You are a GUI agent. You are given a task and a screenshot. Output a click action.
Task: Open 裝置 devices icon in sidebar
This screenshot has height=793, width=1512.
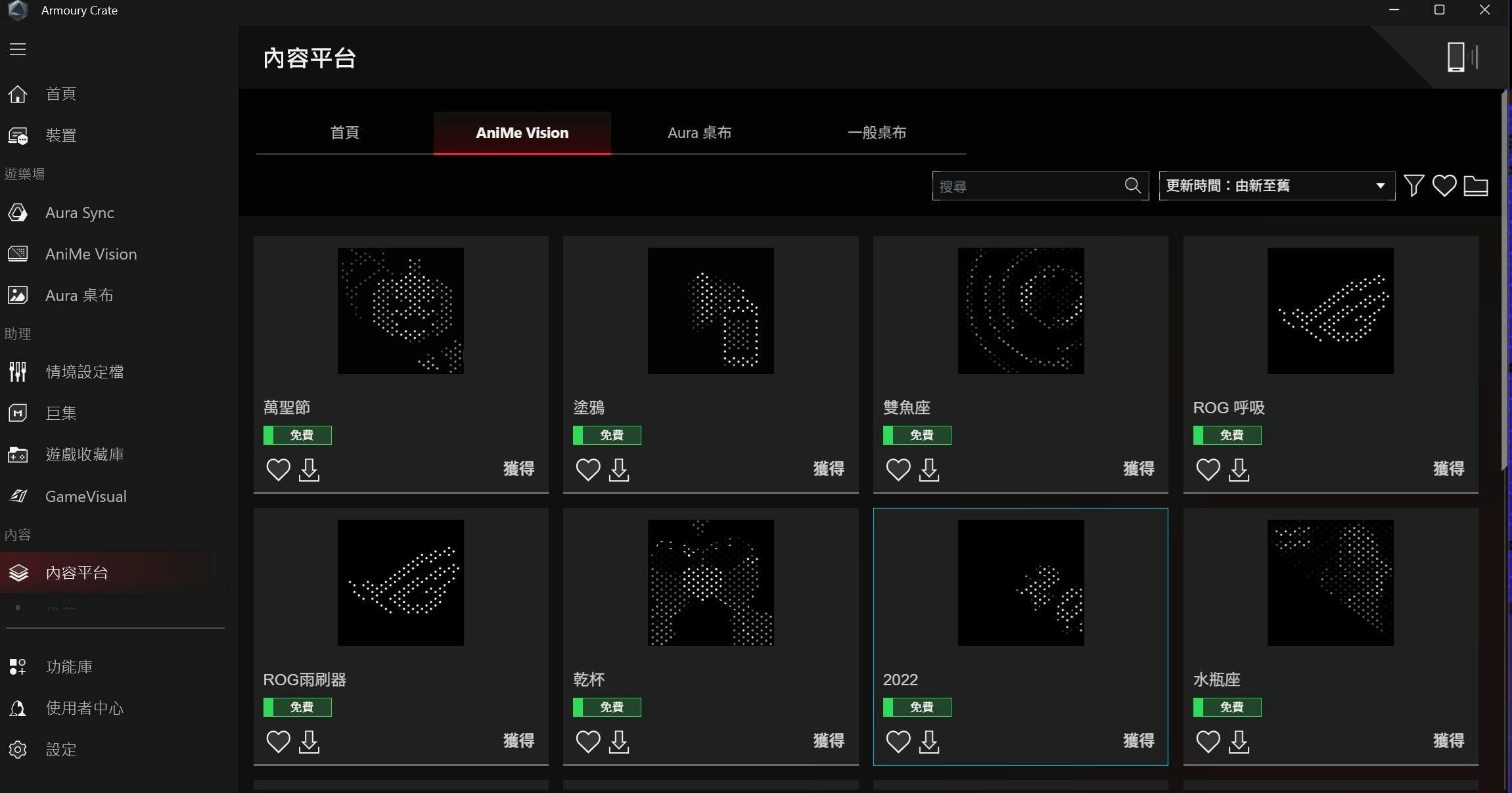tap(18, 136)
